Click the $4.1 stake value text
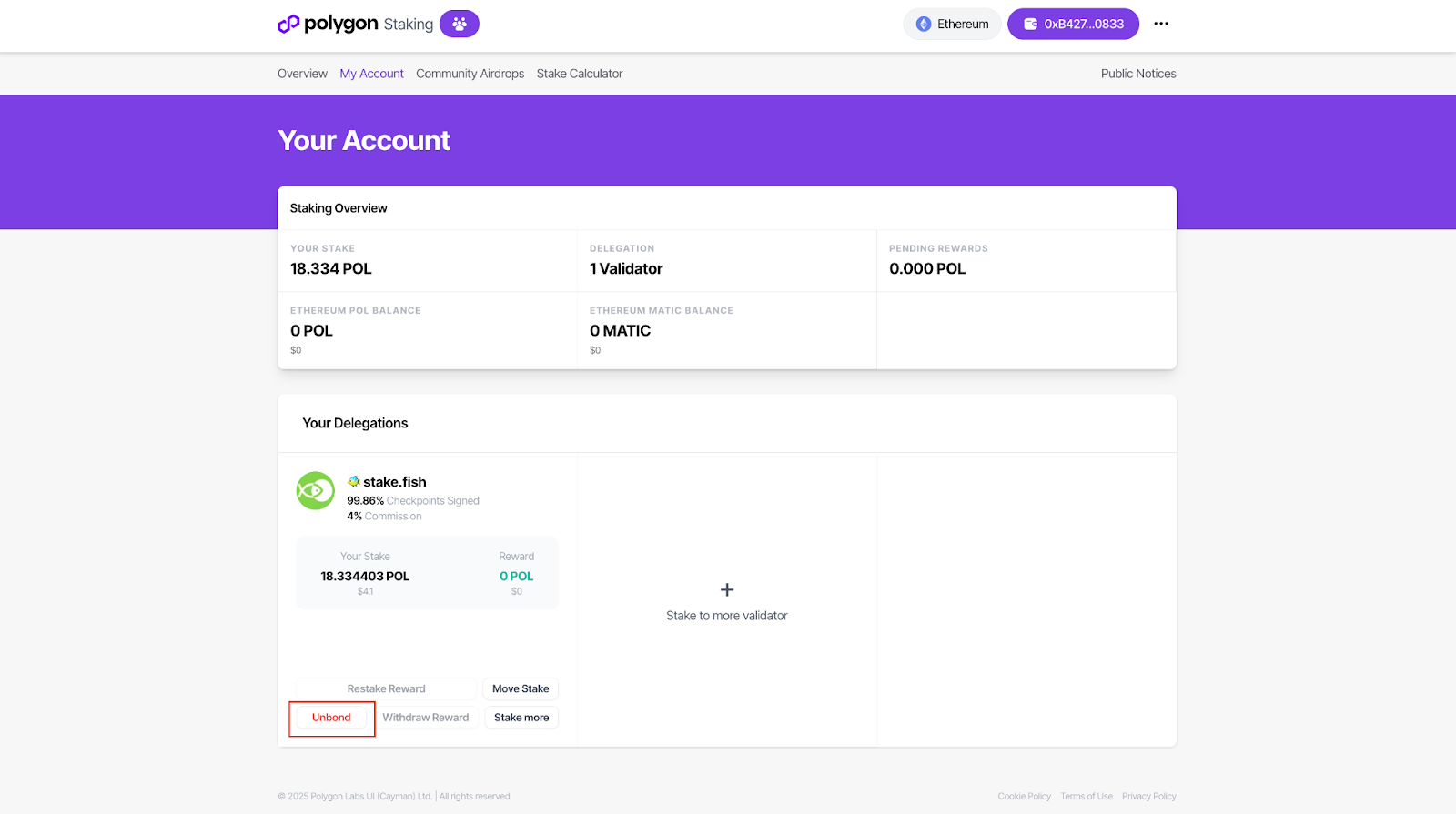This screenshot has height=814, width=1456. (x=365, y=591)
